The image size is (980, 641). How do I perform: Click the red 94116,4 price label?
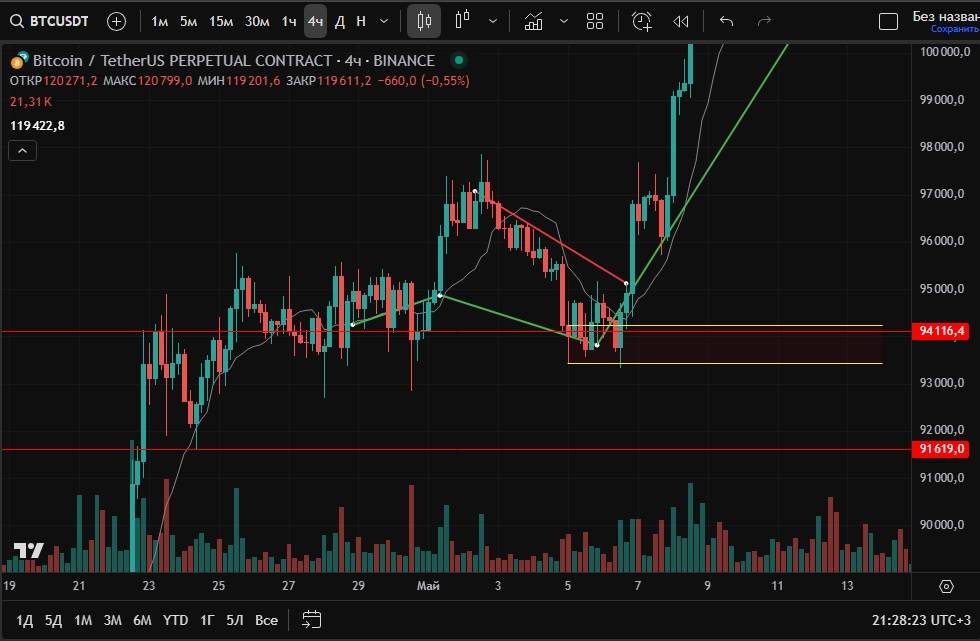[x=941, y=331]
